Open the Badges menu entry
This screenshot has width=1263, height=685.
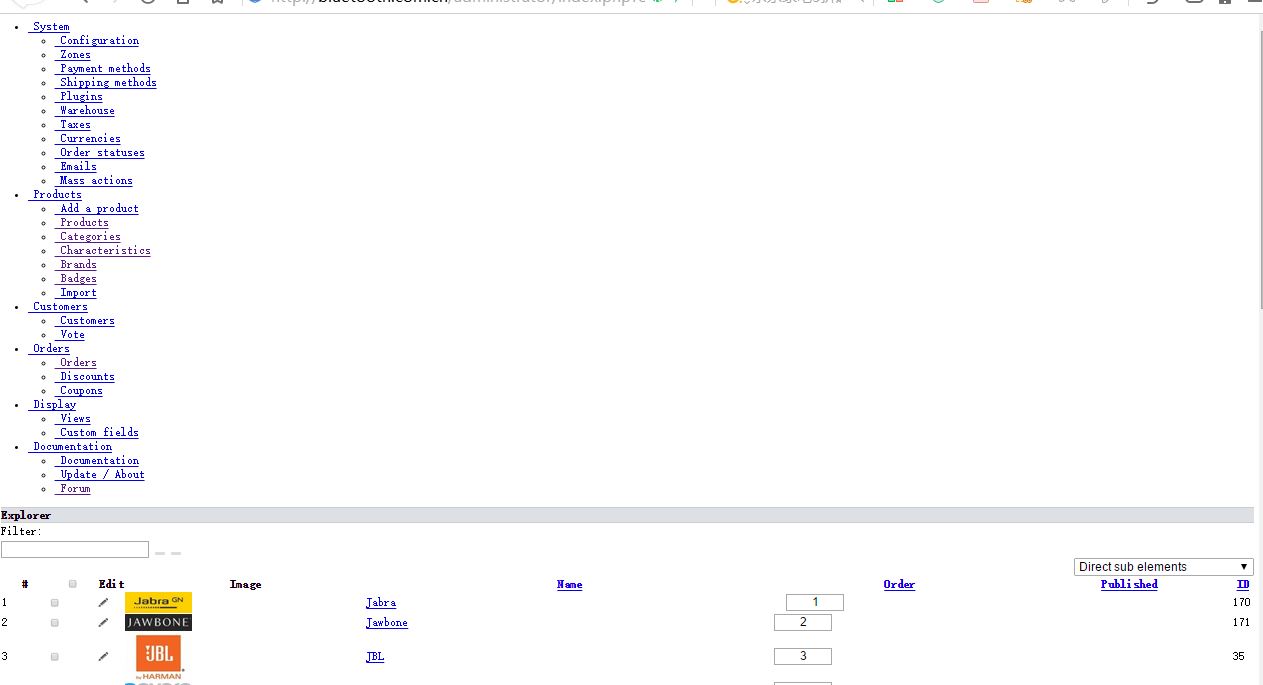(x=76, y=279)
